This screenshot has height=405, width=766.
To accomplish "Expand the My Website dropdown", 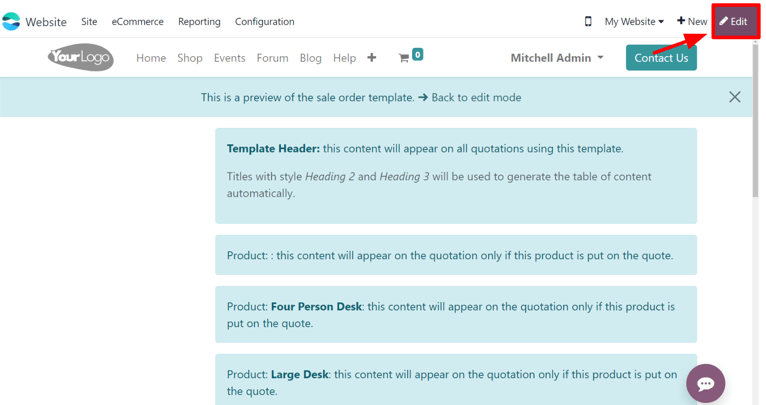I will point(634,21).
